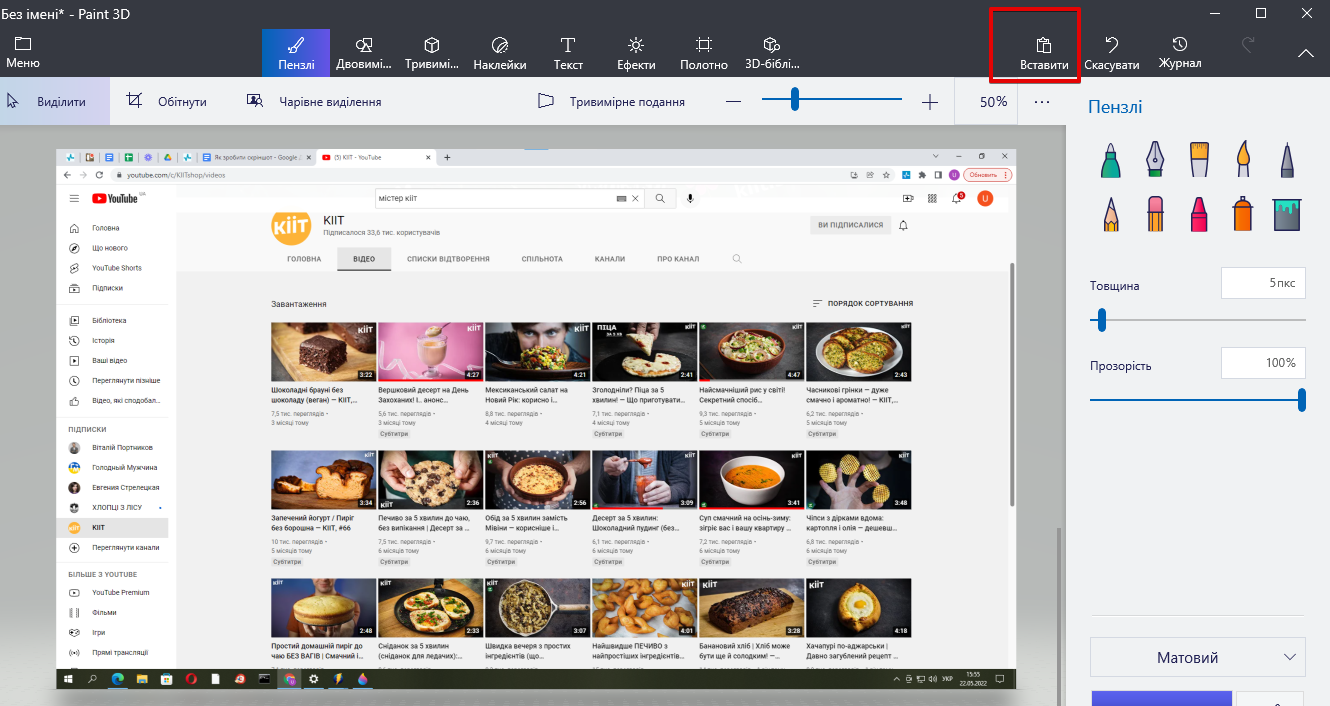
Task: Focus the Товщина 5 пкс input field
Action: (x=1263, y=283)
